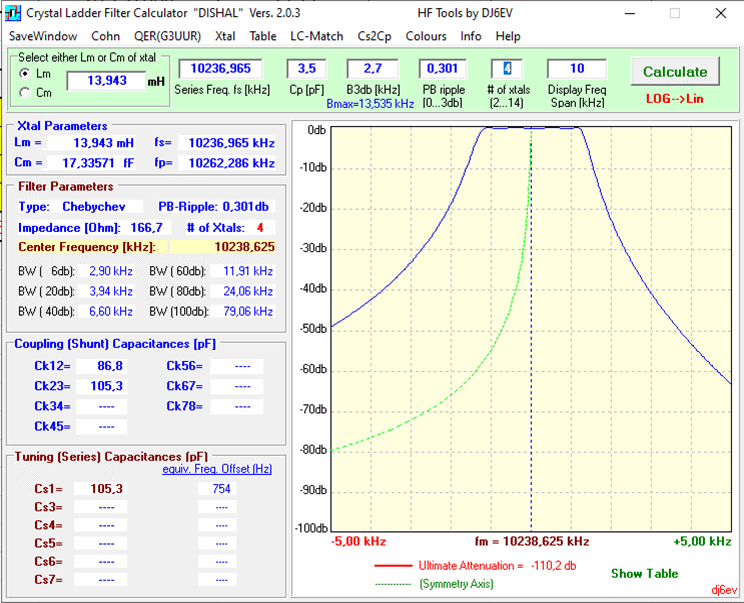The height and width of the screenshot is (603, 744).
Task: Click the BW (80db) value 24,06 kHz
Action: click(242, 291)
